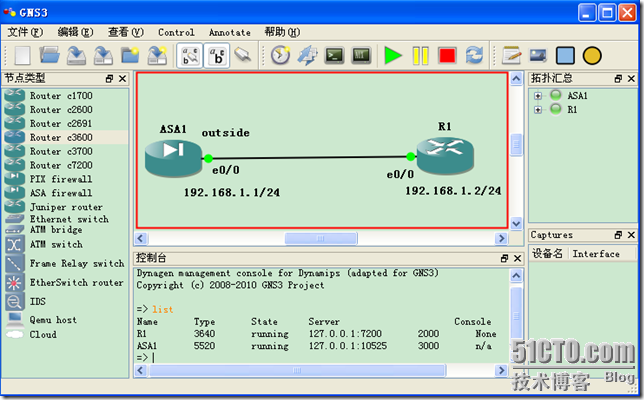Viewport: 644px width, 400px height.
Task: Float the 拓扑汇总 panel
Action: pos(618,78)
